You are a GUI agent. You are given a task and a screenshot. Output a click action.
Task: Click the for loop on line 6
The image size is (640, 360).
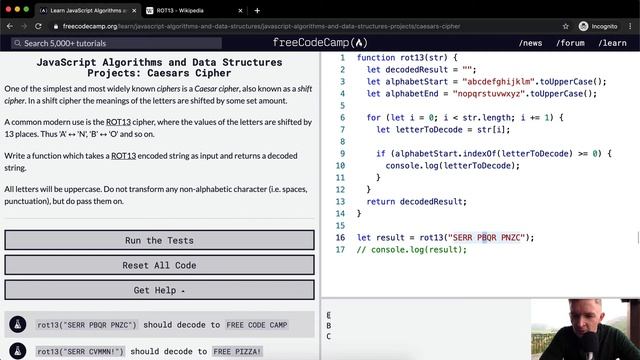[x=464, y=118]
